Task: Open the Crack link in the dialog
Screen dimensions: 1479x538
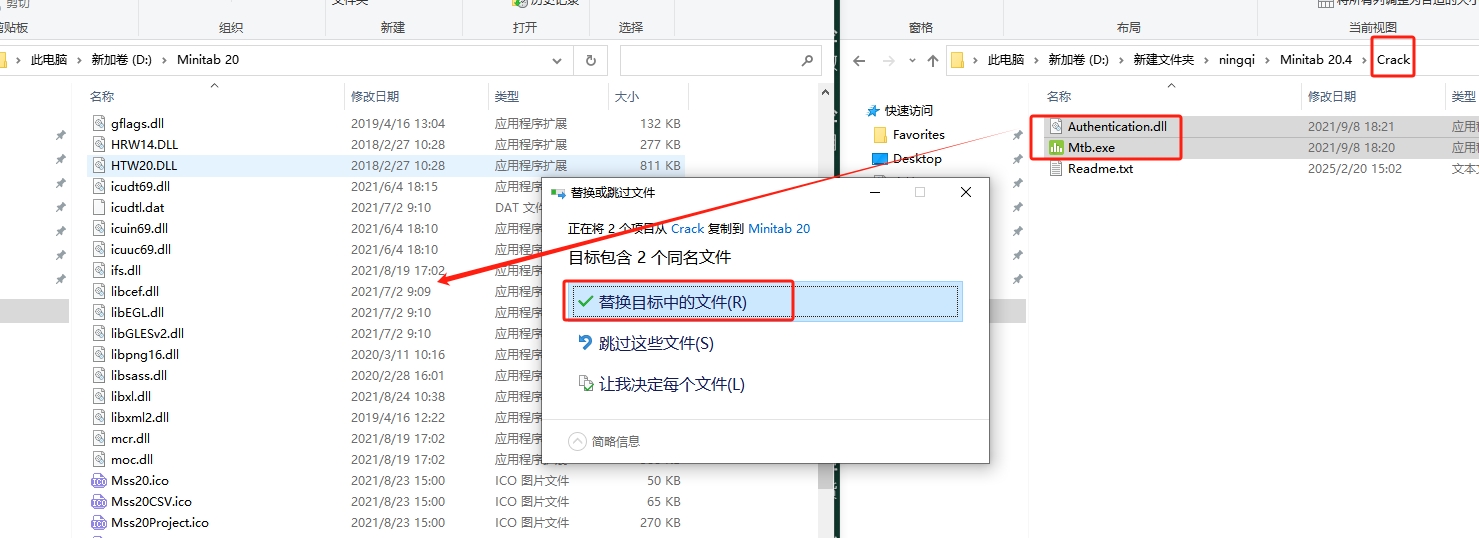Action: 687,228
